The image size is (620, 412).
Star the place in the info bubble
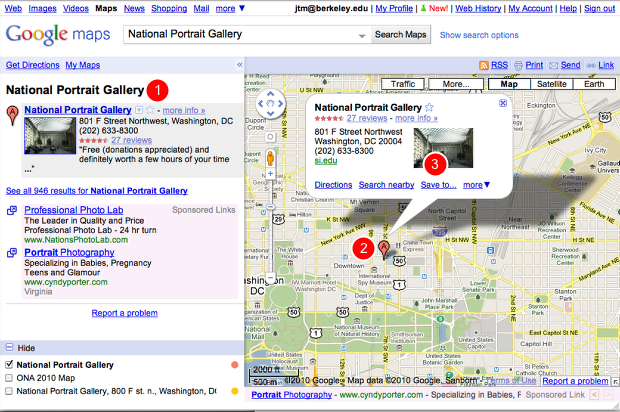[x=429, y=107]
